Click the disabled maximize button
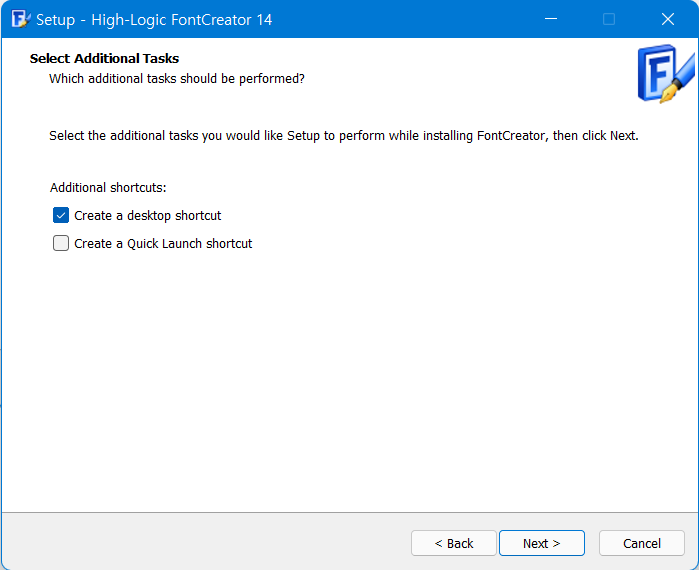This screenshot has height=570, width=699. (x=609, y=19)
